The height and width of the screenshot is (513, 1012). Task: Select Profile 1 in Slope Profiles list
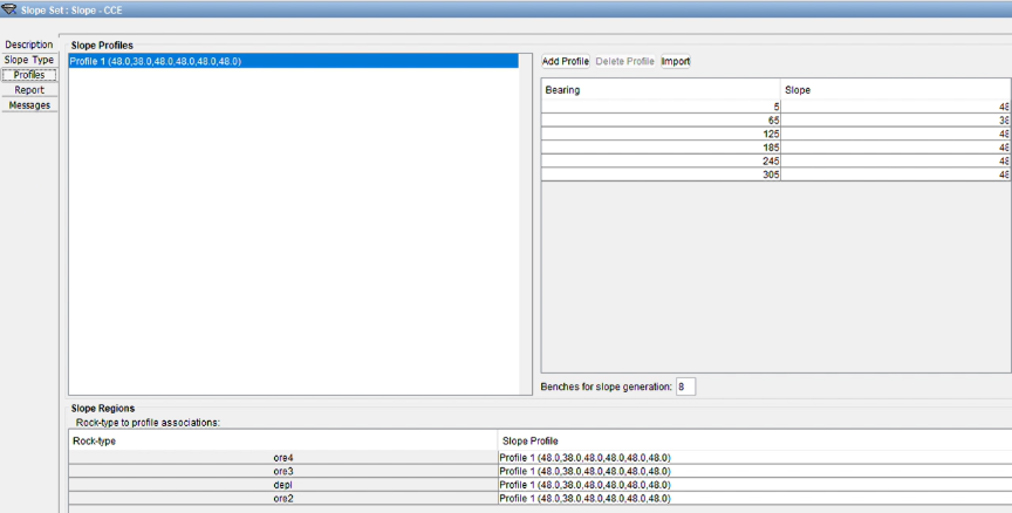coord(293,61)
